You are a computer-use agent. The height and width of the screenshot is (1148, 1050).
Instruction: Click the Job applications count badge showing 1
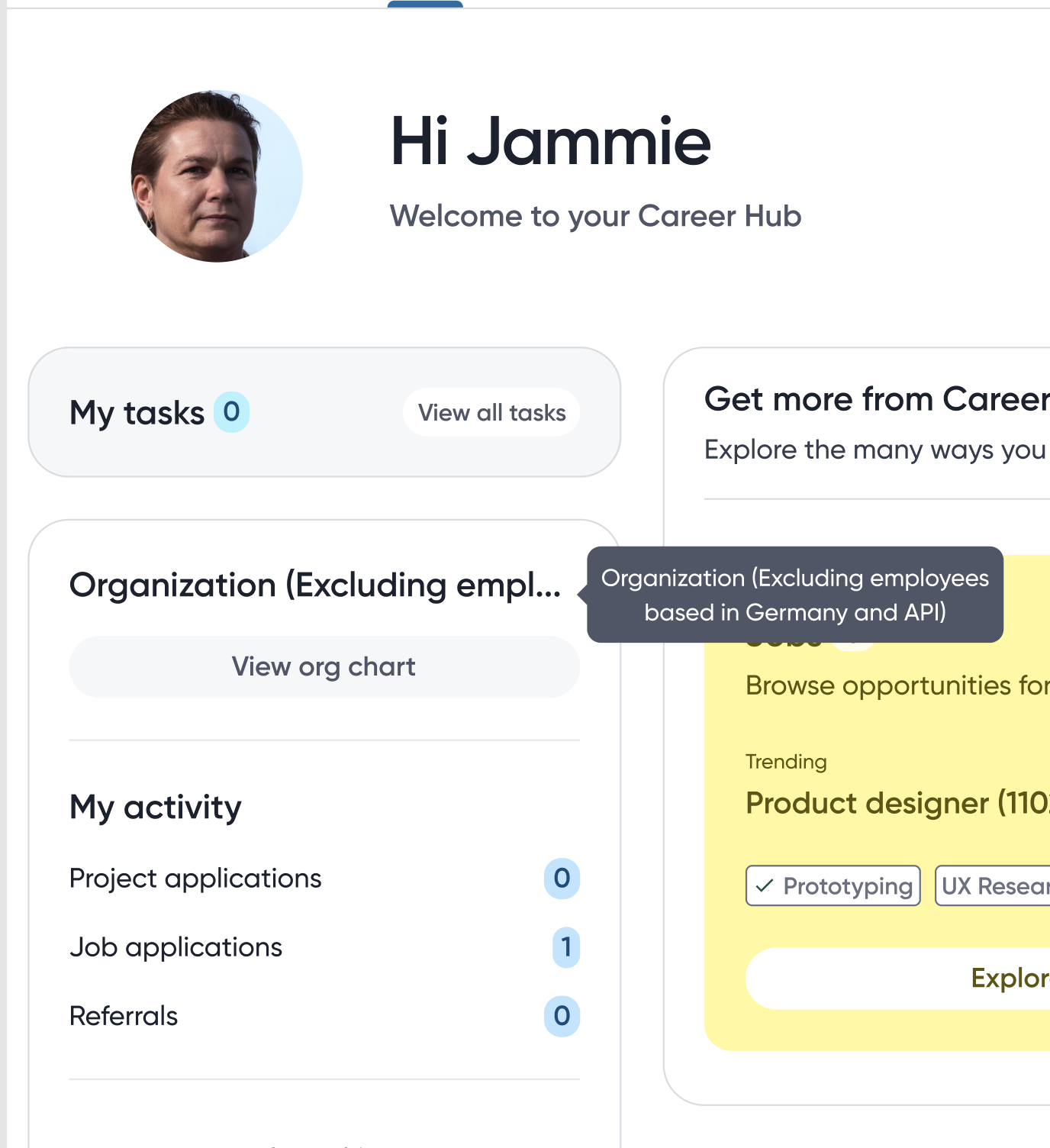[566, 947]
